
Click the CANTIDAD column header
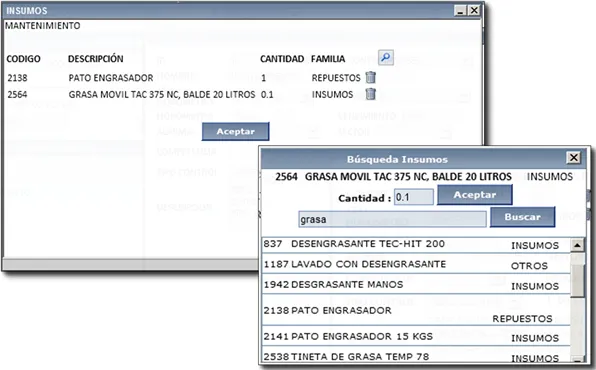tap(282, 59)
